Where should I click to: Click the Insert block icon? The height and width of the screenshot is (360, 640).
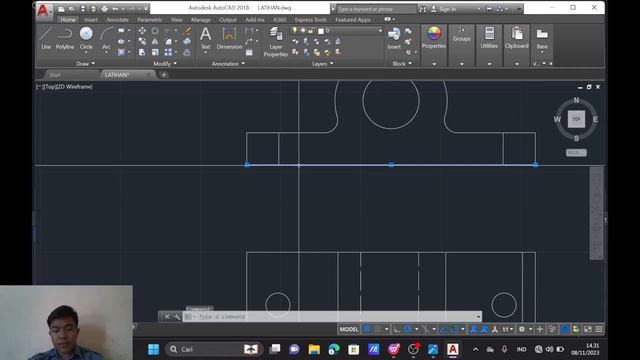pos(394,38)
